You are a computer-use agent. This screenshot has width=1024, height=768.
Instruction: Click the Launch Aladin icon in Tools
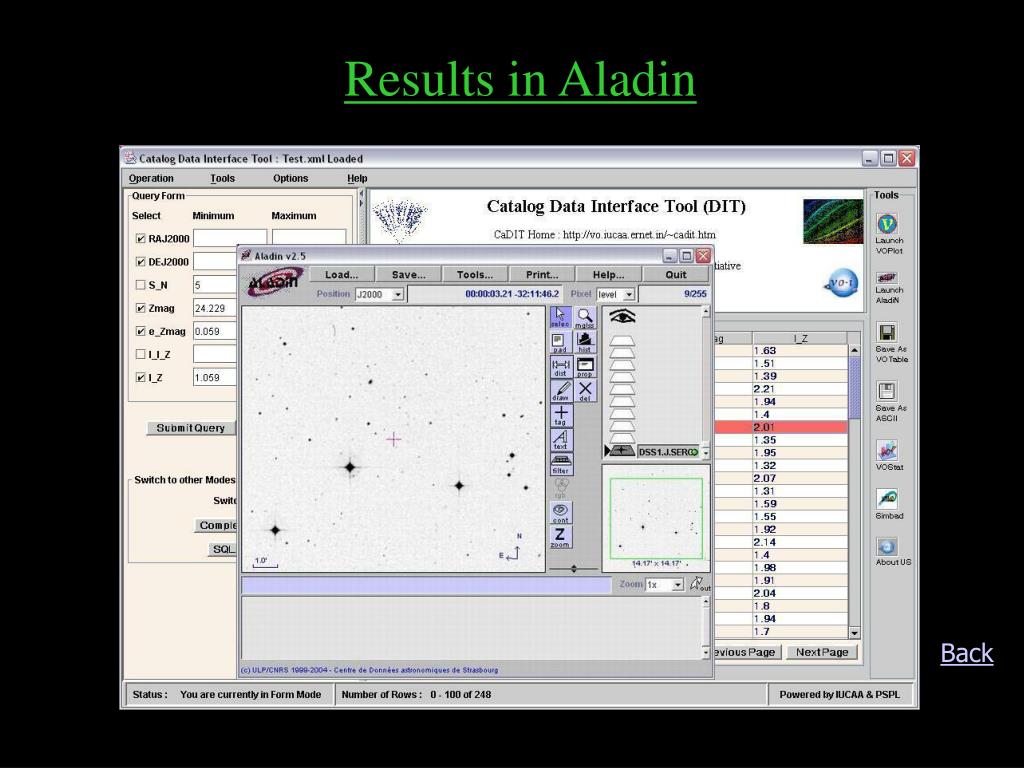click(x=887, y=278)
